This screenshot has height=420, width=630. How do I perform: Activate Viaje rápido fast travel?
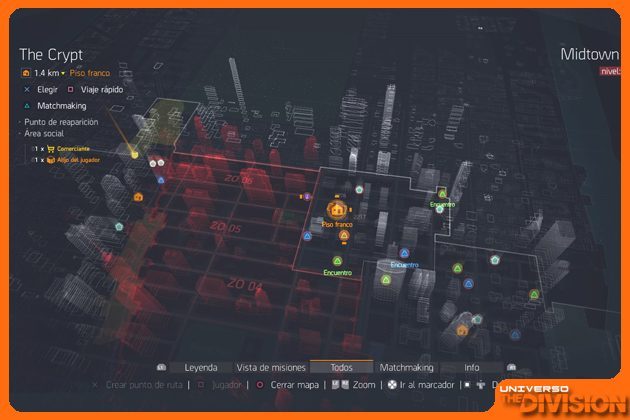pyautogui.click(x=102, y=90)
